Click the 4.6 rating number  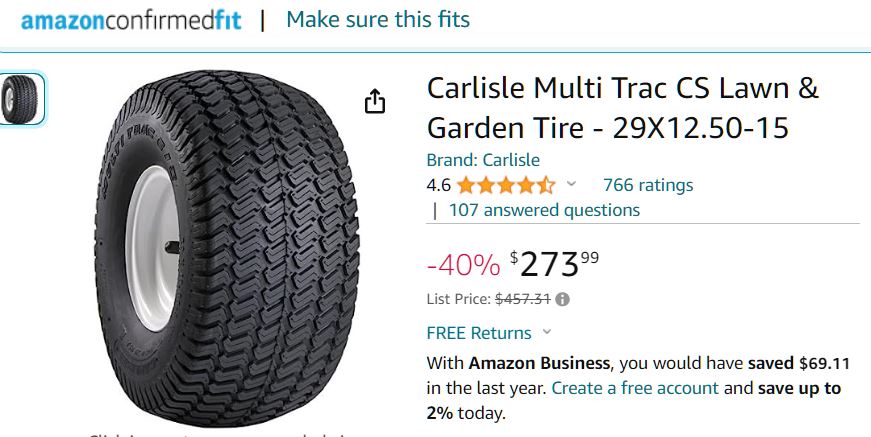438,185
